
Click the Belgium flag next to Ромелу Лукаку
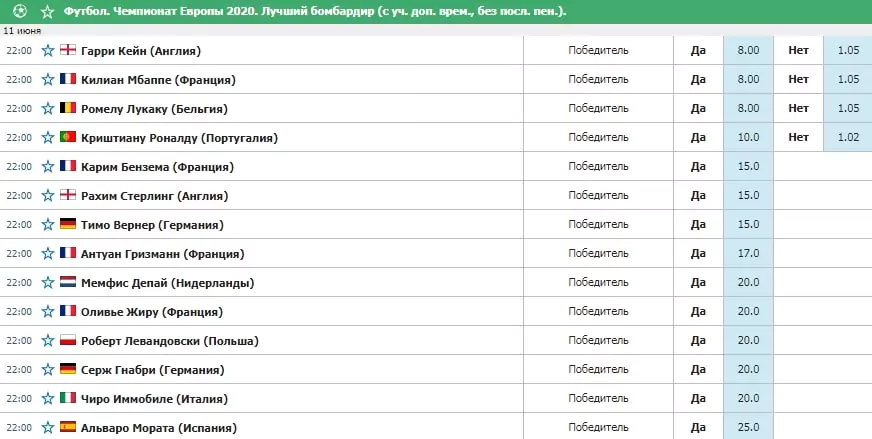click(x=68, y=107)
